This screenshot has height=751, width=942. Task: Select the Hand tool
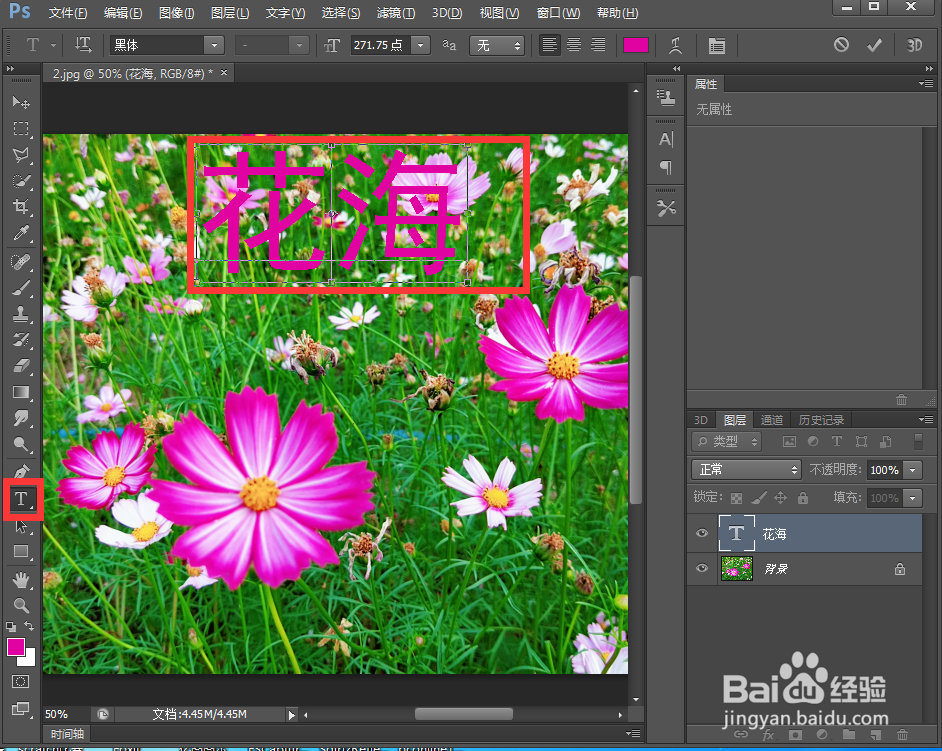(x=21, y=580)
